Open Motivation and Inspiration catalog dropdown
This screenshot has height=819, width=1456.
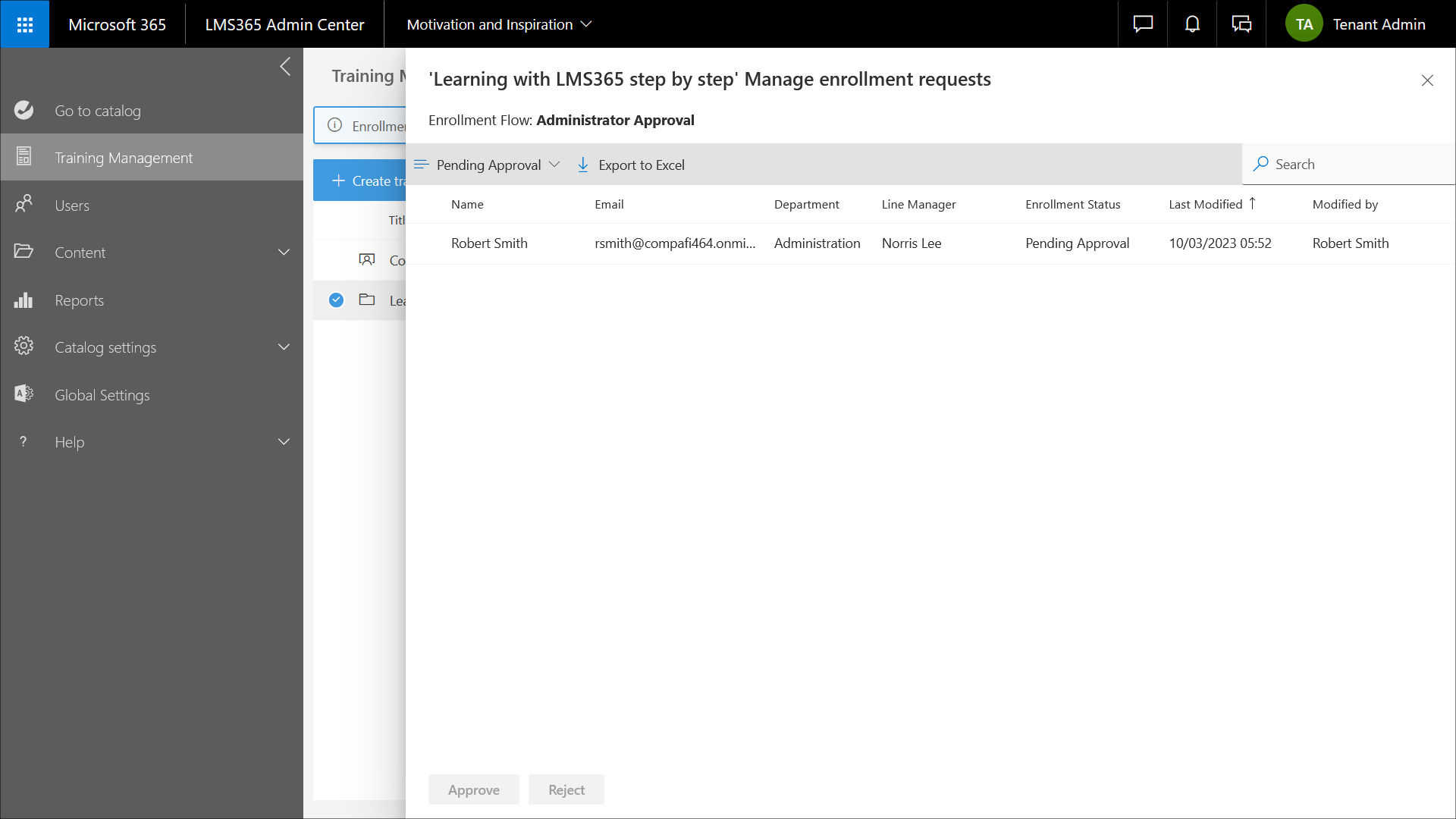pyautogui.click(x=499, y=24)
